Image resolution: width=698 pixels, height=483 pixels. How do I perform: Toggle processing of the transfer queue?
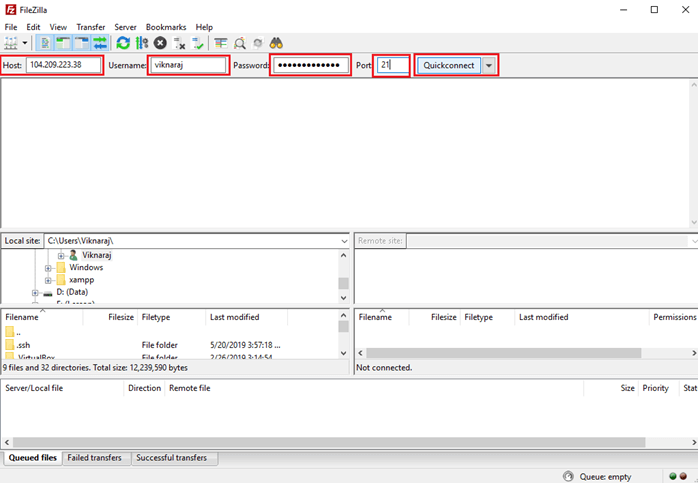[142, 43]
